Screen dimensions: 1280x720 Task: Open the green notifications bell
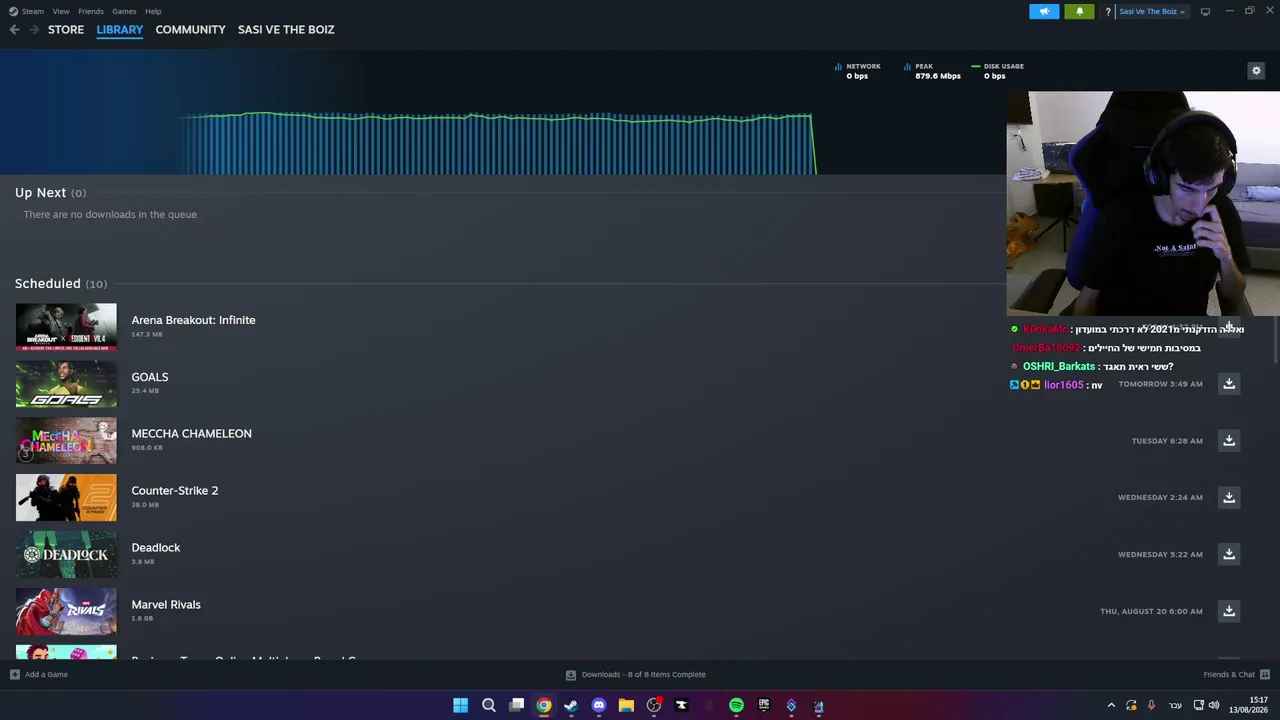click(1079, 11)
